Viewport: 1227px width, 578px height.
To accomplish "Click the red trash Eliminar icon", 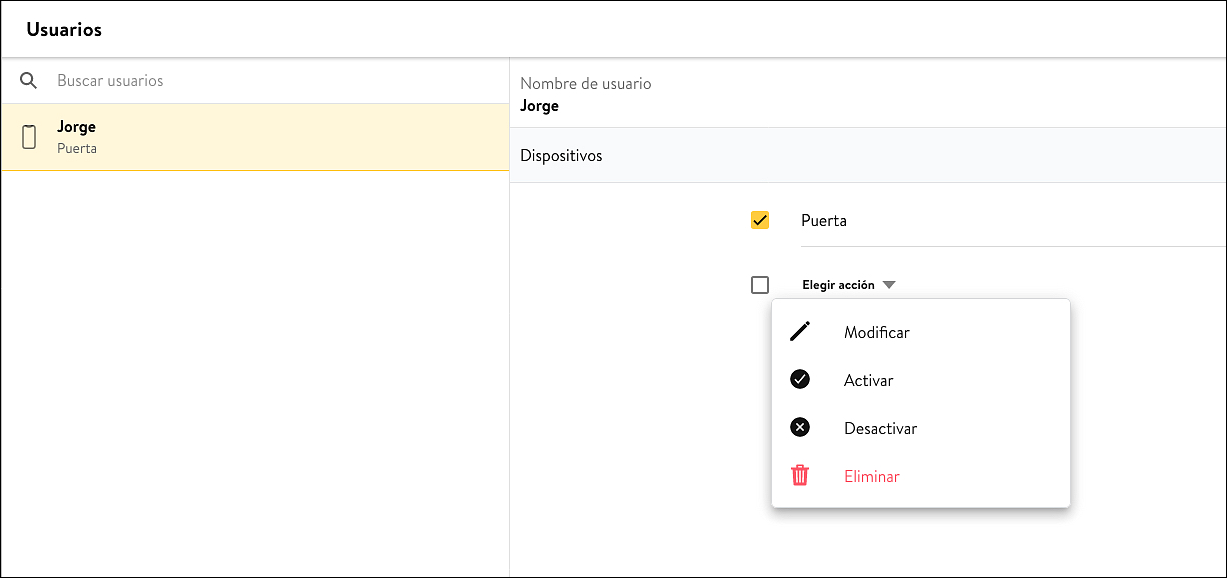I will click(x=800, y=476).
